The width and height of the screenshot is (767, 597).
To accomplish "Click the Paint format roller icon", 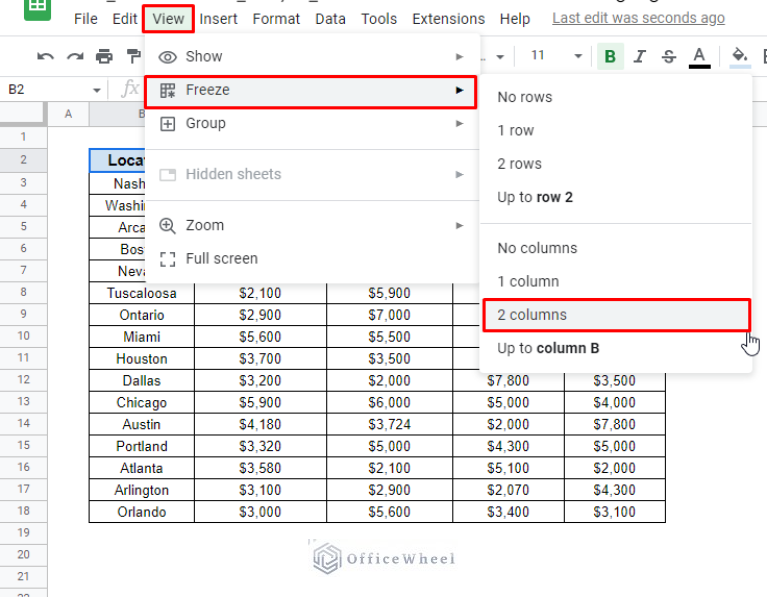I will pos(133,57).
